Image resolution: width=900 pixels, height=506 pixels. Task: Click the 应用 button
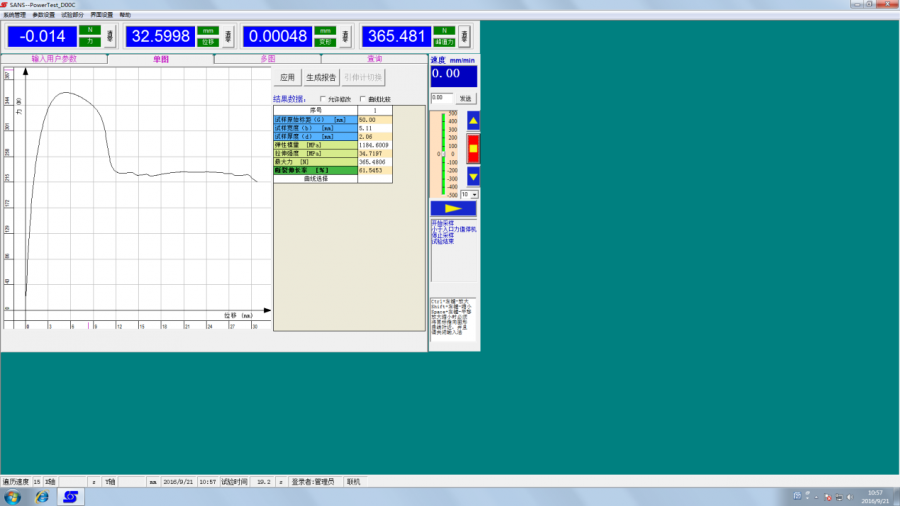point(287,77)
